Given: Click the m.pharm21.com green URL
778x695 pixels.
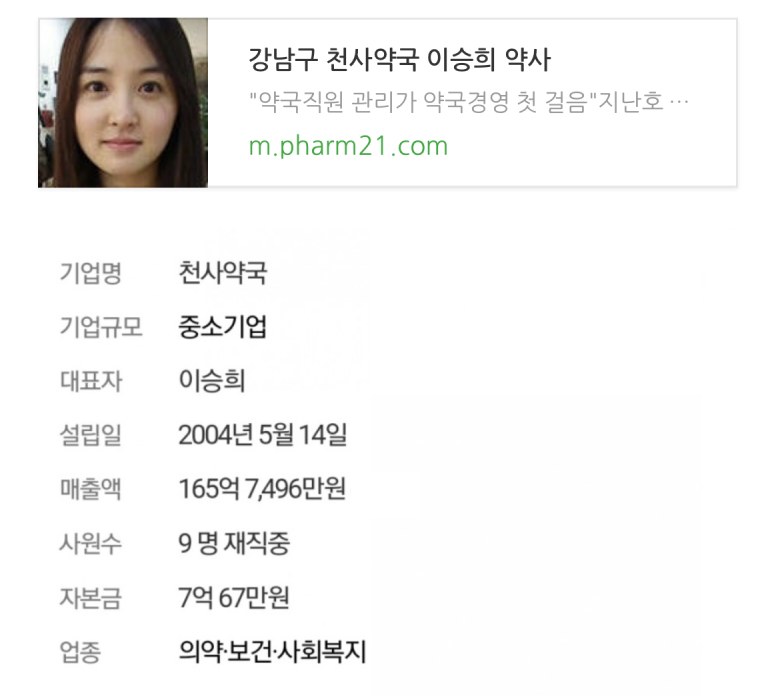Looking at the screenshot, I should tap(348, 146).
